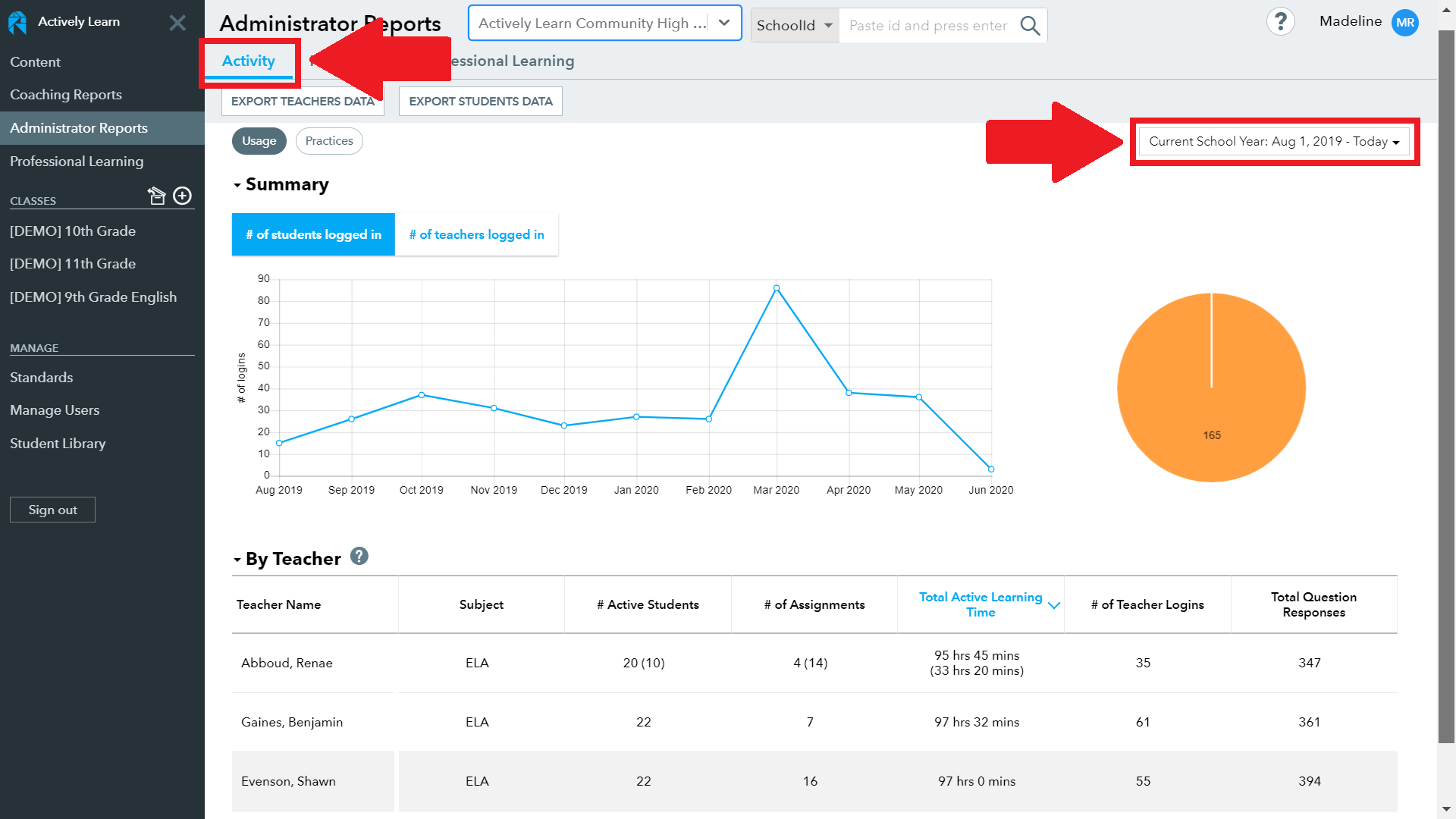Click the By Teacher help icon
This screenshot has width=1456, height=819.
click(x=359, y=556)
